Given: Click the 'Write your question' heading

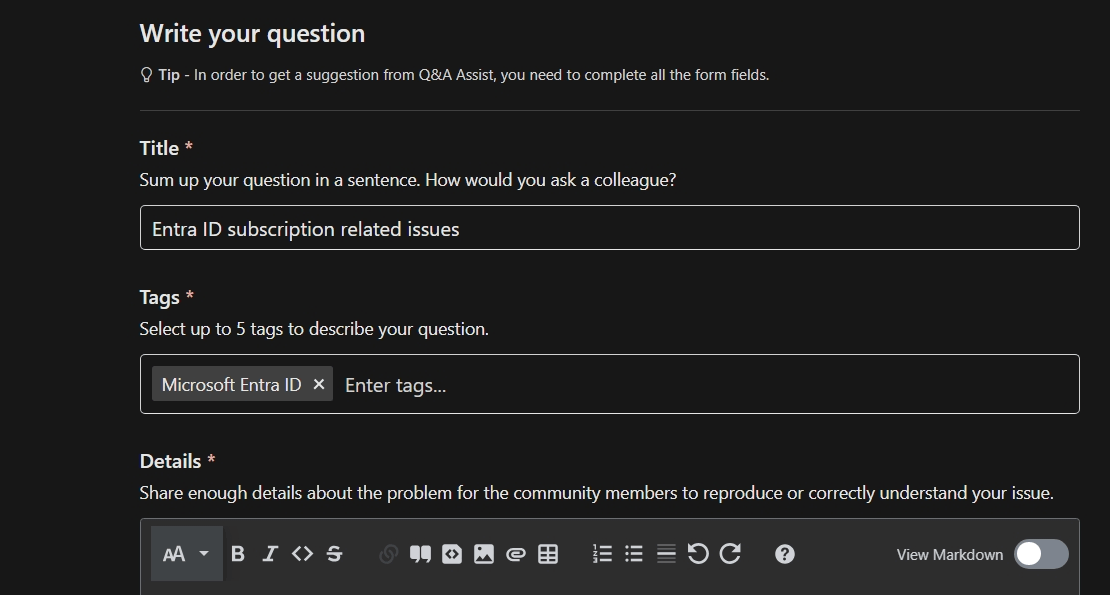Looking at the screenshot, I should [x=253, y=34].
